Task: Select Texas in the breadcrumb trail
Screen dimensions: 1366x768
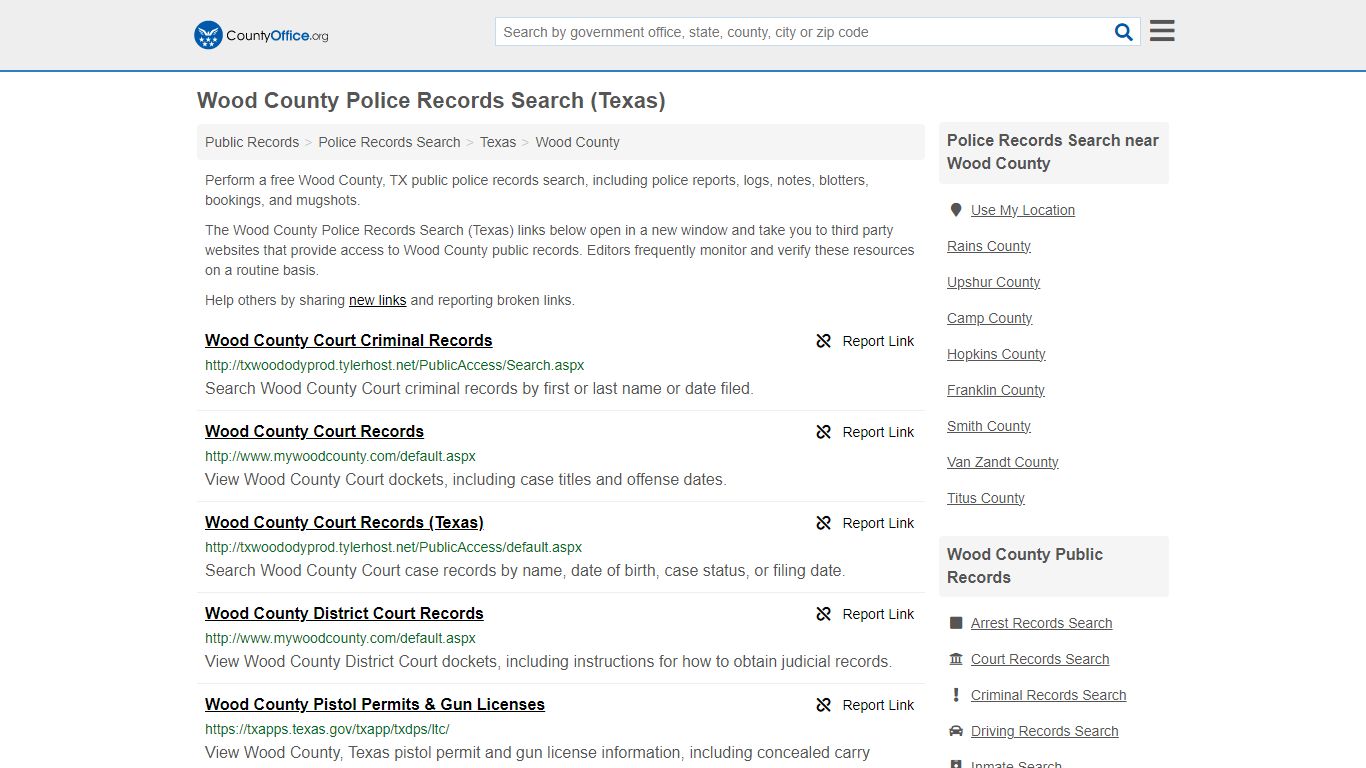Action: pyautogui.click(x=497, y=142)
